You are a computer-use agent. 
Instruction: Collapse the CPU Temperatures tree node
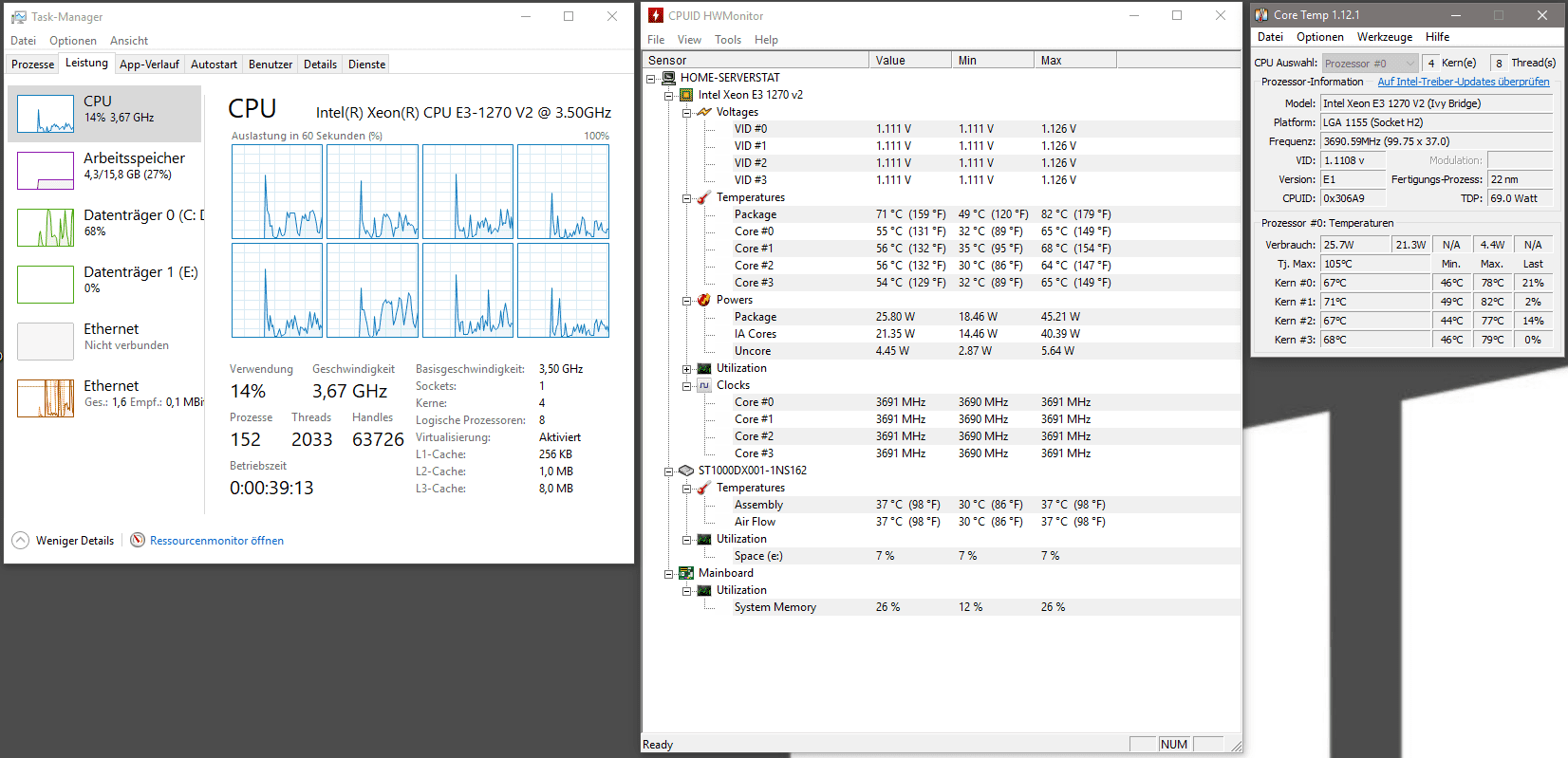(x=686, y=198)
